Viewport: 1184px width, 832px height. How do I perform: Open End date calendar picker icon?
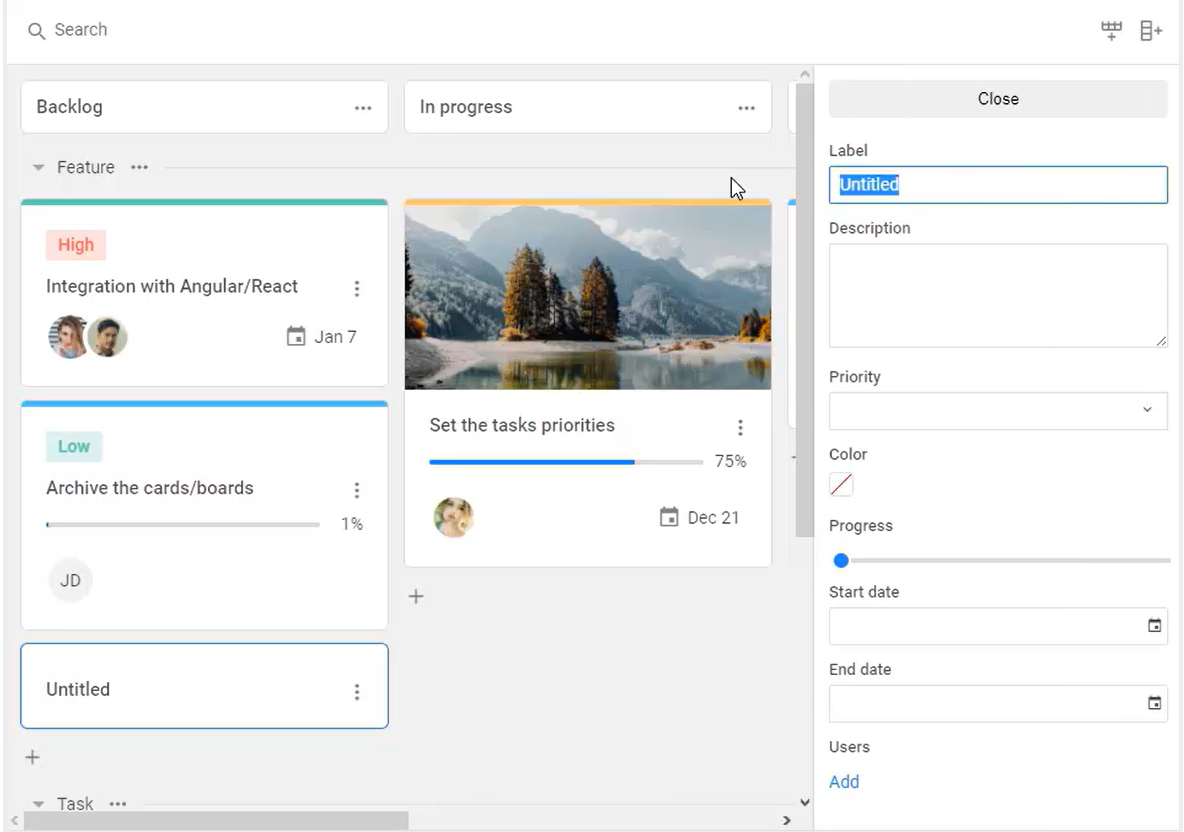coord(1154,703)
